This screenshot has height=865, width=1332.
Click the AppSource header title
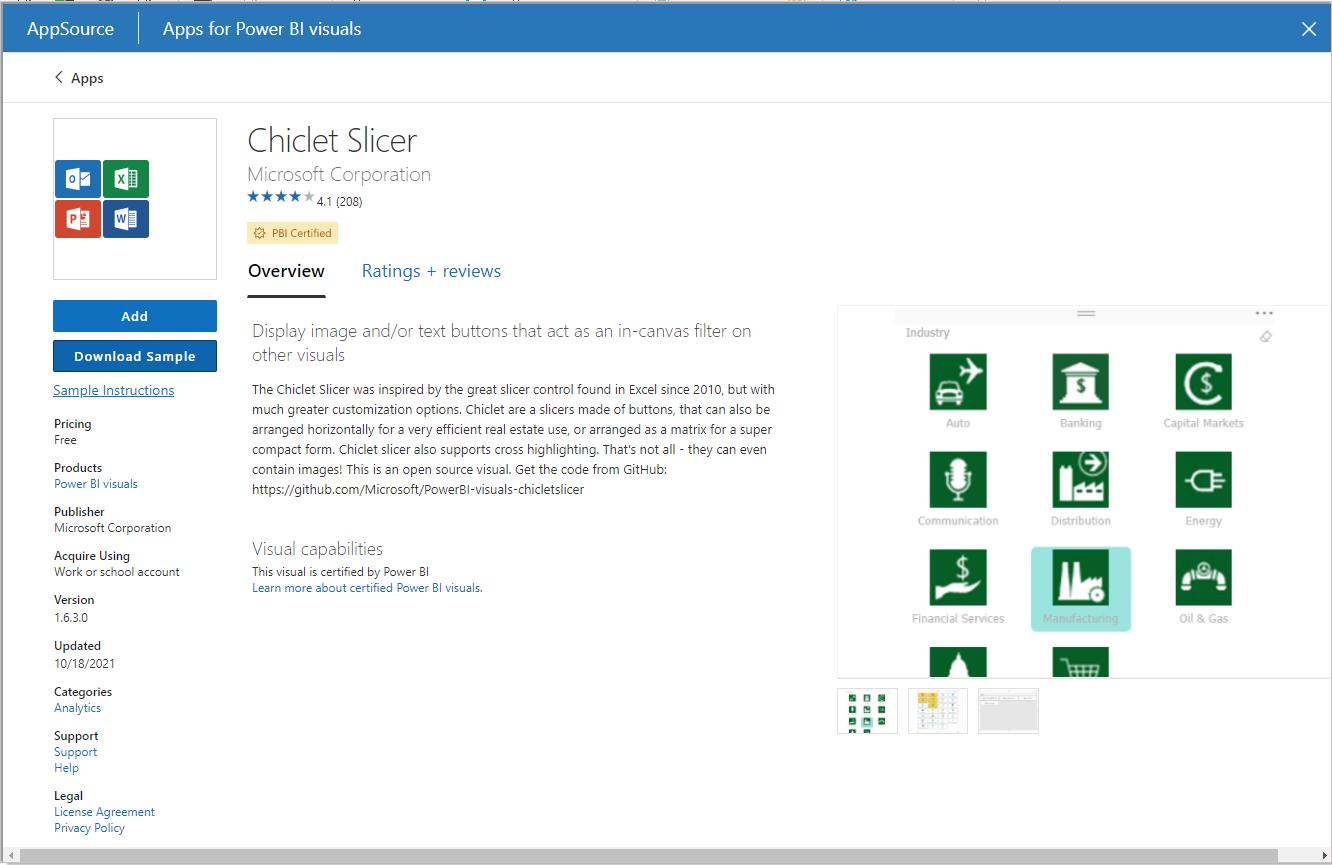(70, 29)
